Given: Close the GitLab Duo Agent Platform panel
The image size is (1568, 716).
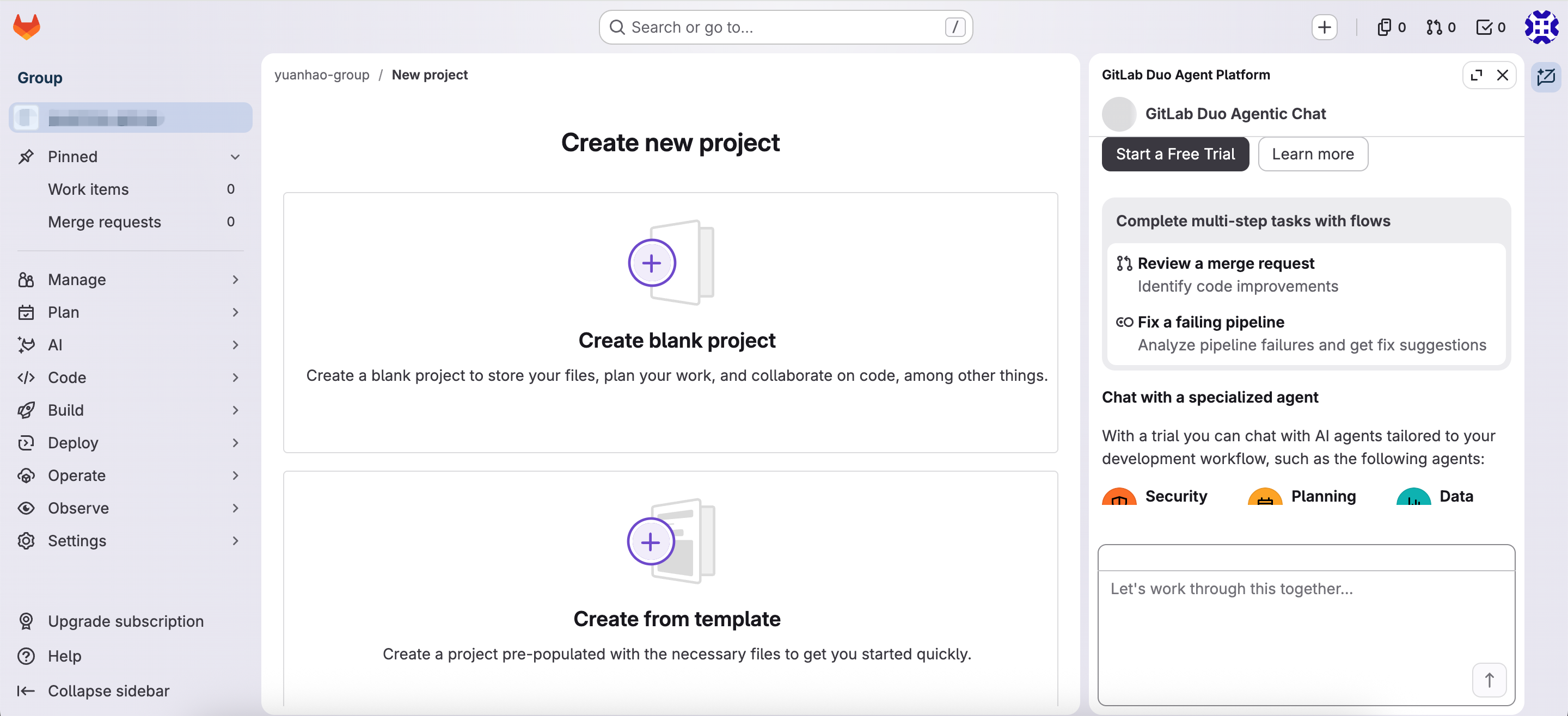Looking at the screenshot, I should tap(1502, 75).
